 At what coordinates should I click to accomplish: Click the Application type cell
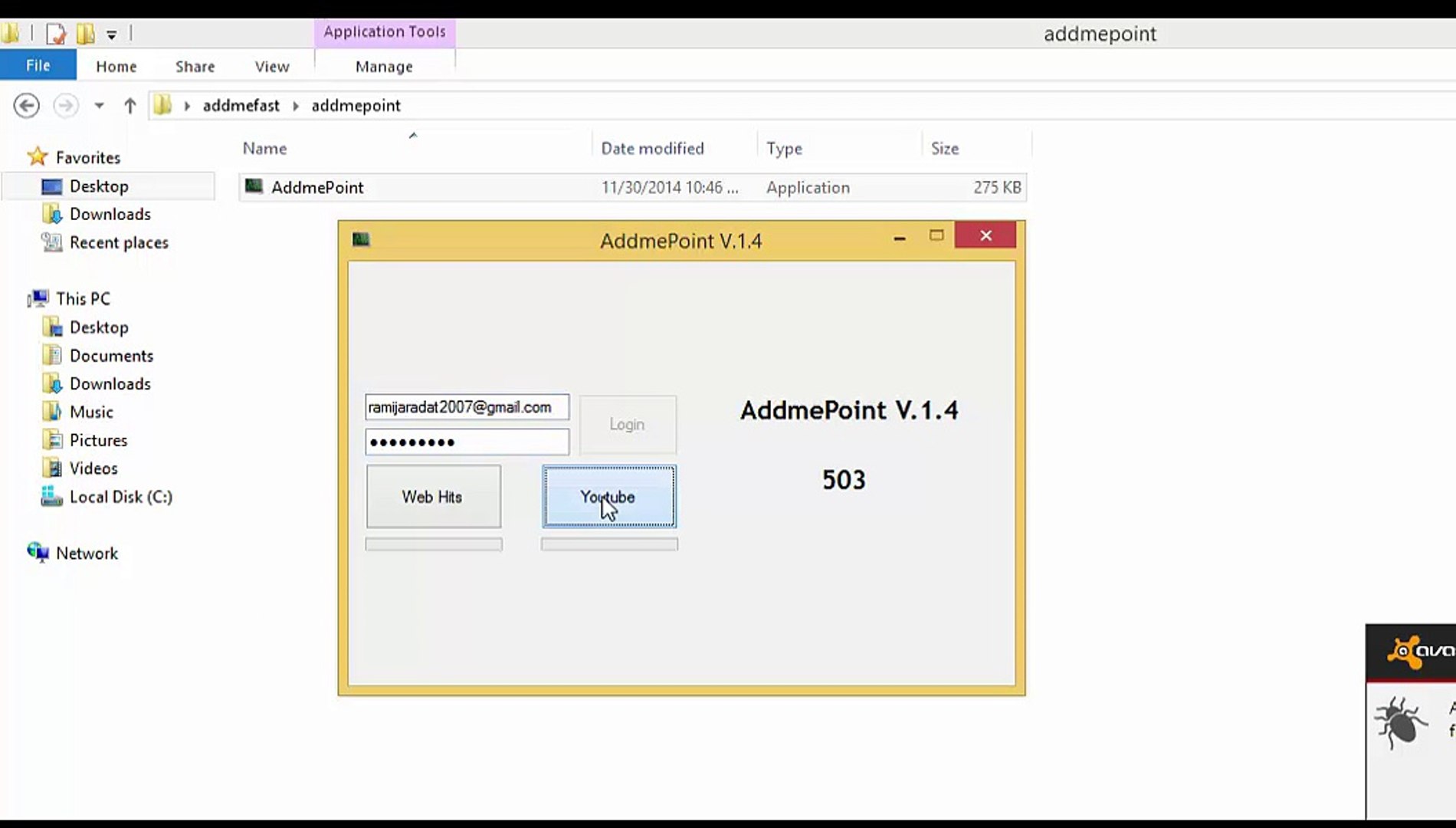click(808, 187)
